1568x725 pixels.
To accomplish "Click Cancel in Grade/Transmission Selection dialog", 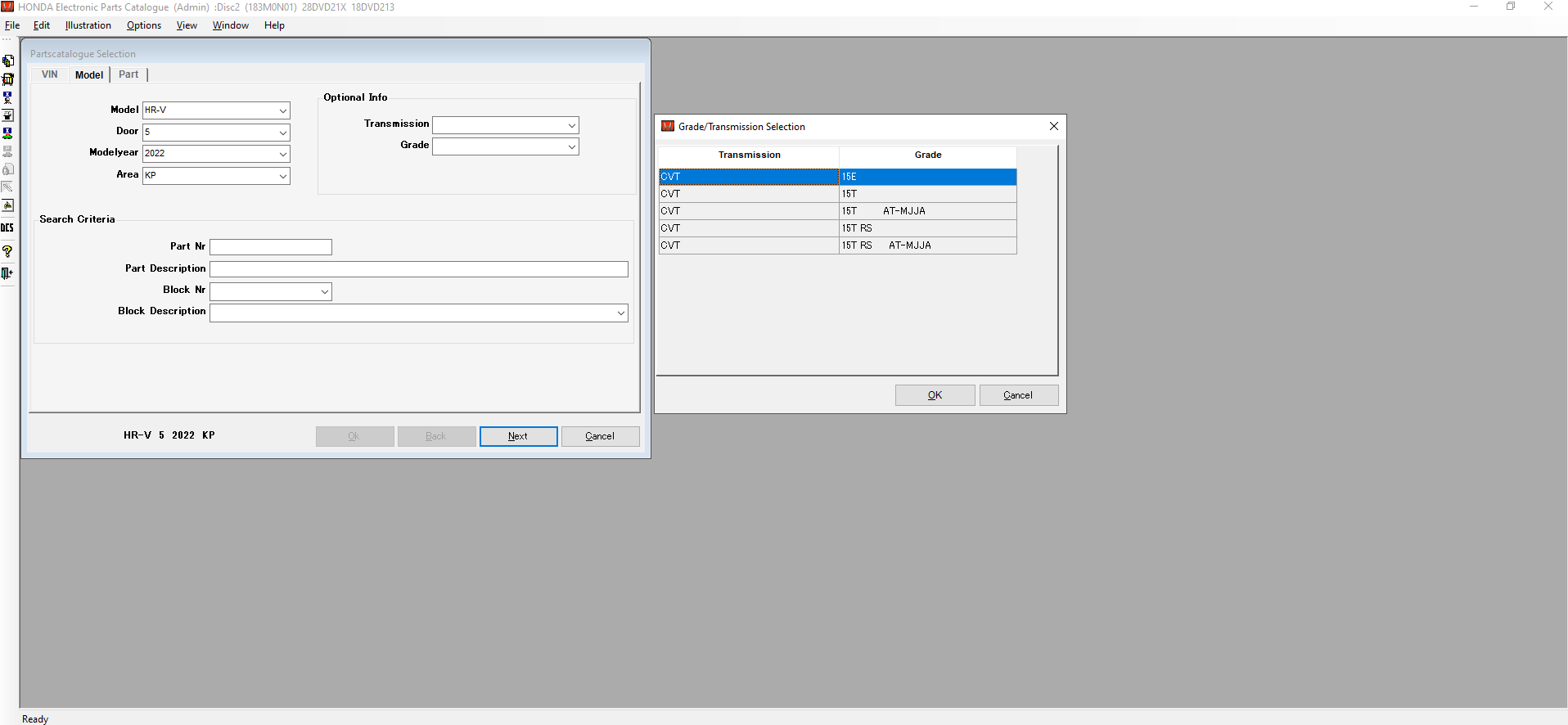I will 1019,395.
